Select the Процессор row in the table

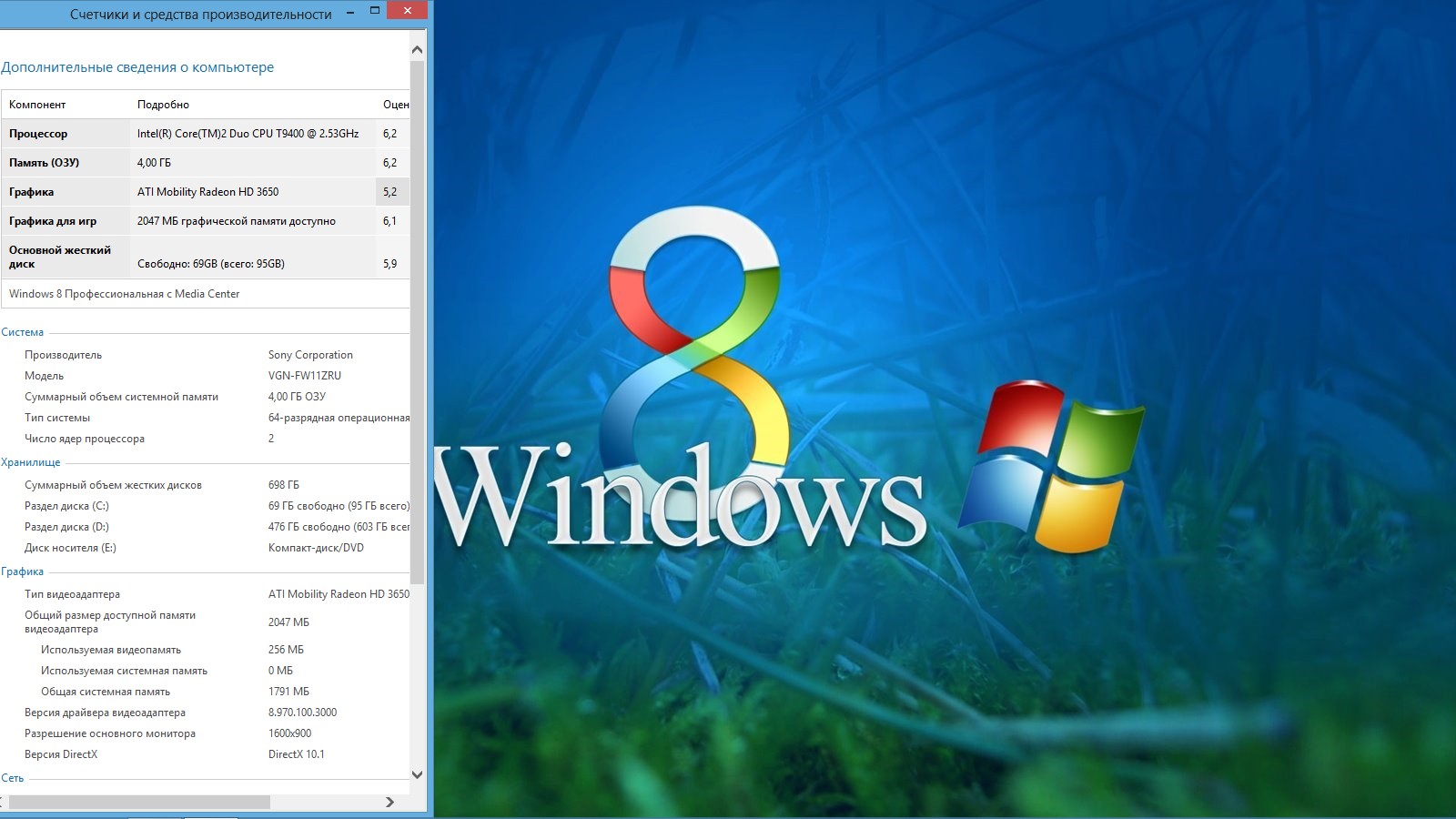point(38,134)
